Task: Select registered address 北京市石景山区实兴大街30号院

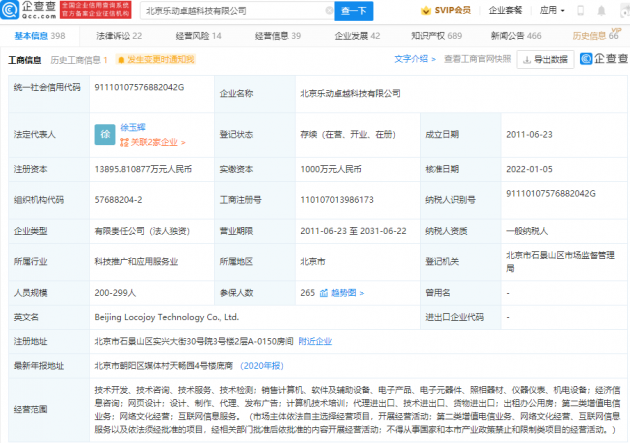Action: (x=194, y=341)
